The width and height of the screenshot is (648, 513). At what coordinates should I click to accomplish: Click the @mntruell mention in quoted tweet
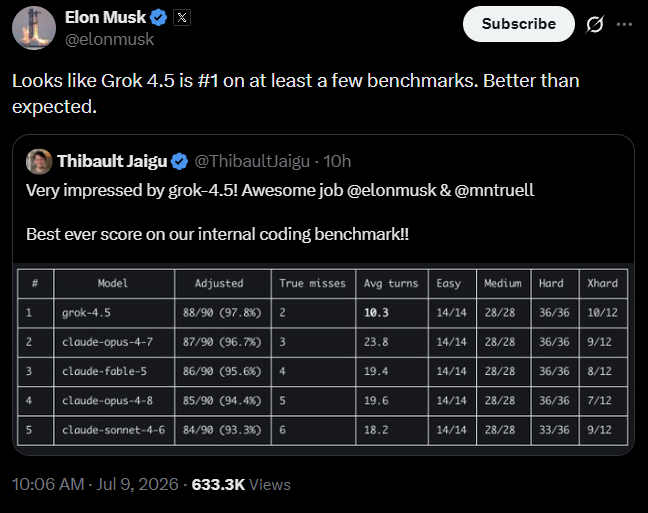pos(494,191)
